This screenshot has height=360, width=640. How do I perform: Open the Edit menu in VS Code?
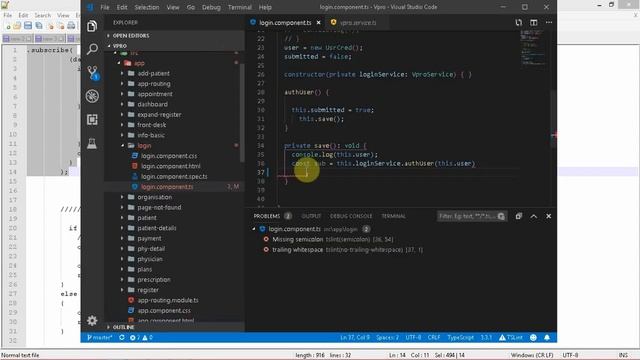click(x=122, y=7)
